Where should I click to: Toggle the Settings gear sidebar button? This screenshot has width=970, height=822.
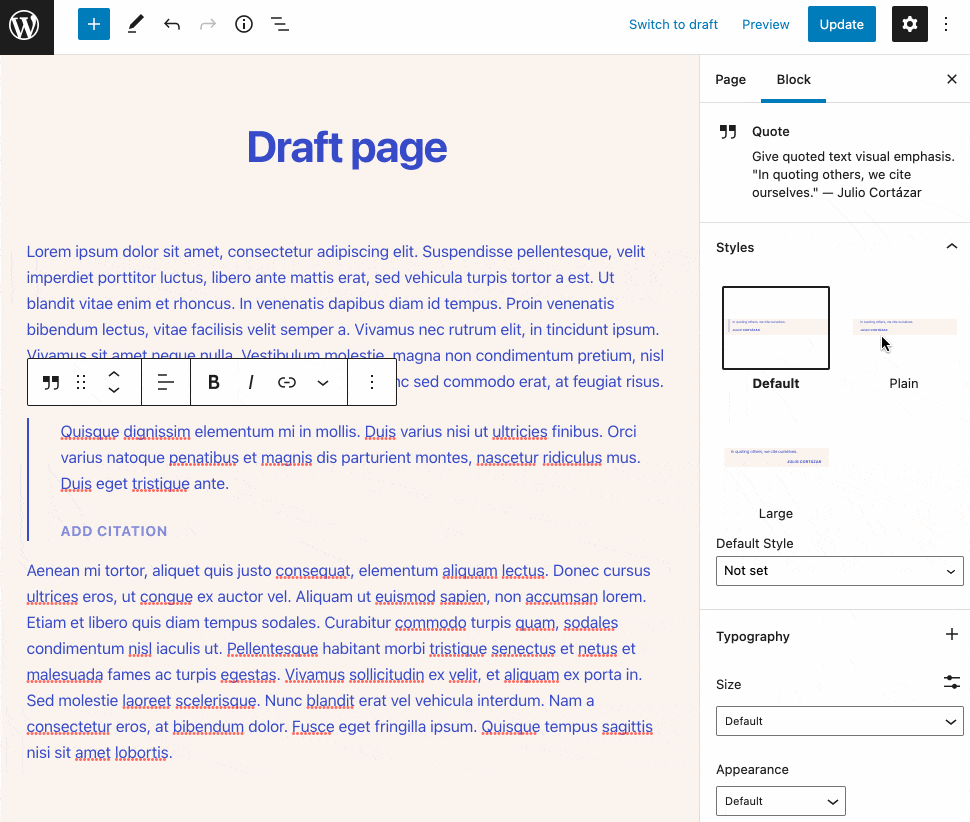[909, 25]
